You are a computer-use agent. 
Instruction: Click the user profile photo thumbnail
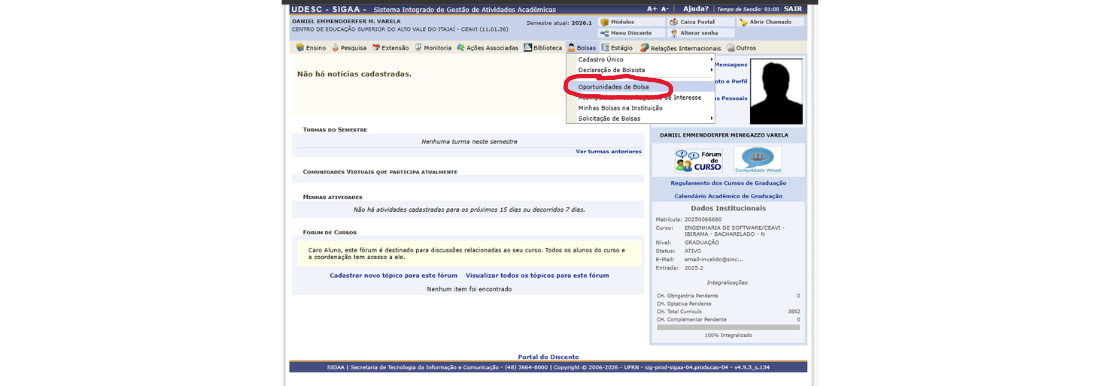(776, 92)
